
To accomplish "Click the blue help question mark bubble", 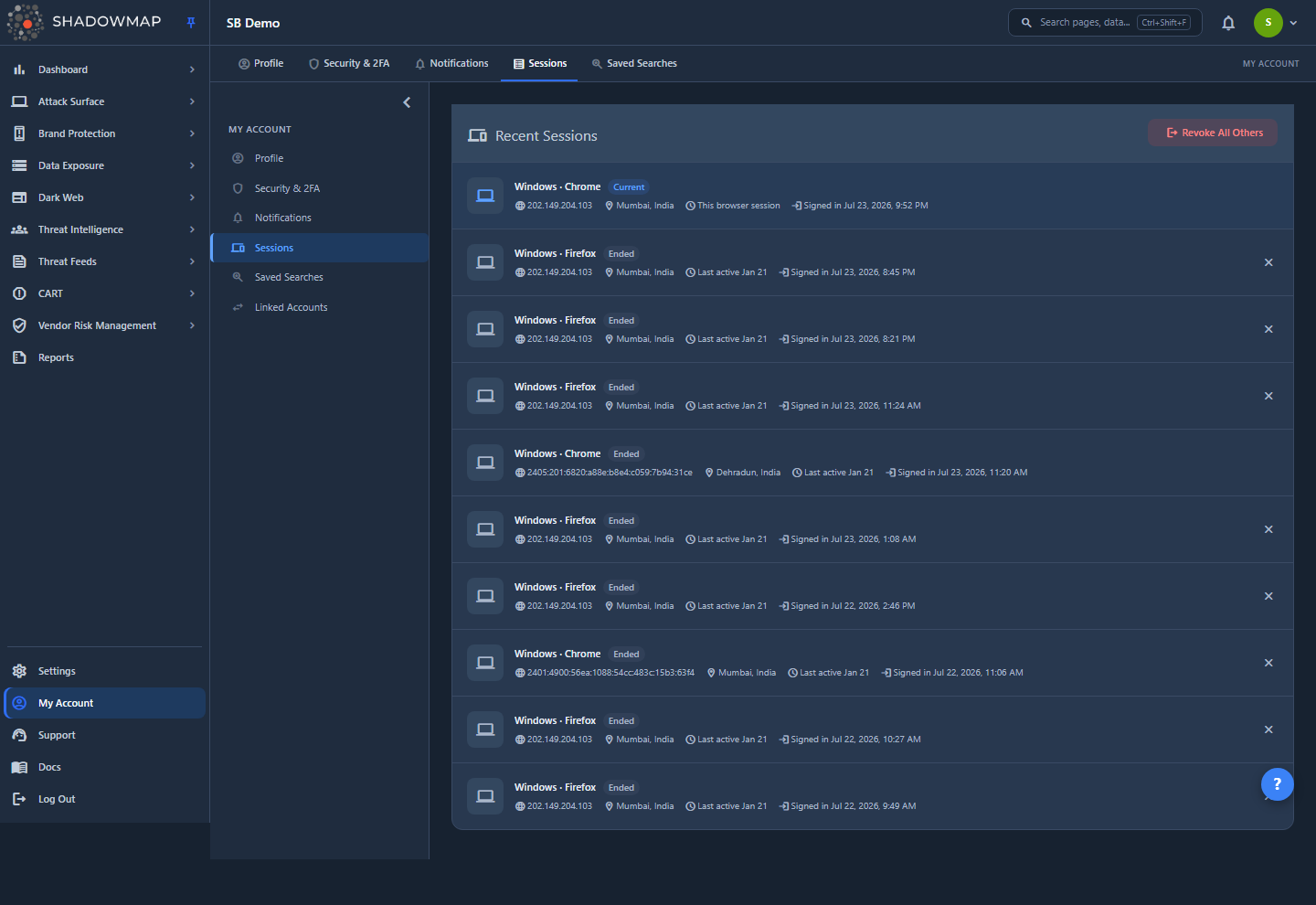I will tap(1277, 783).
